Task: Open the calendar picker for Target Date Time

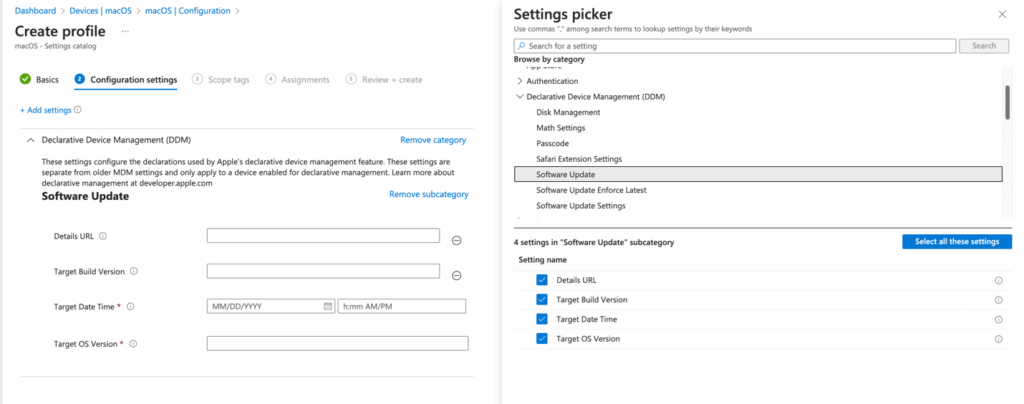Action: [328, 306]
